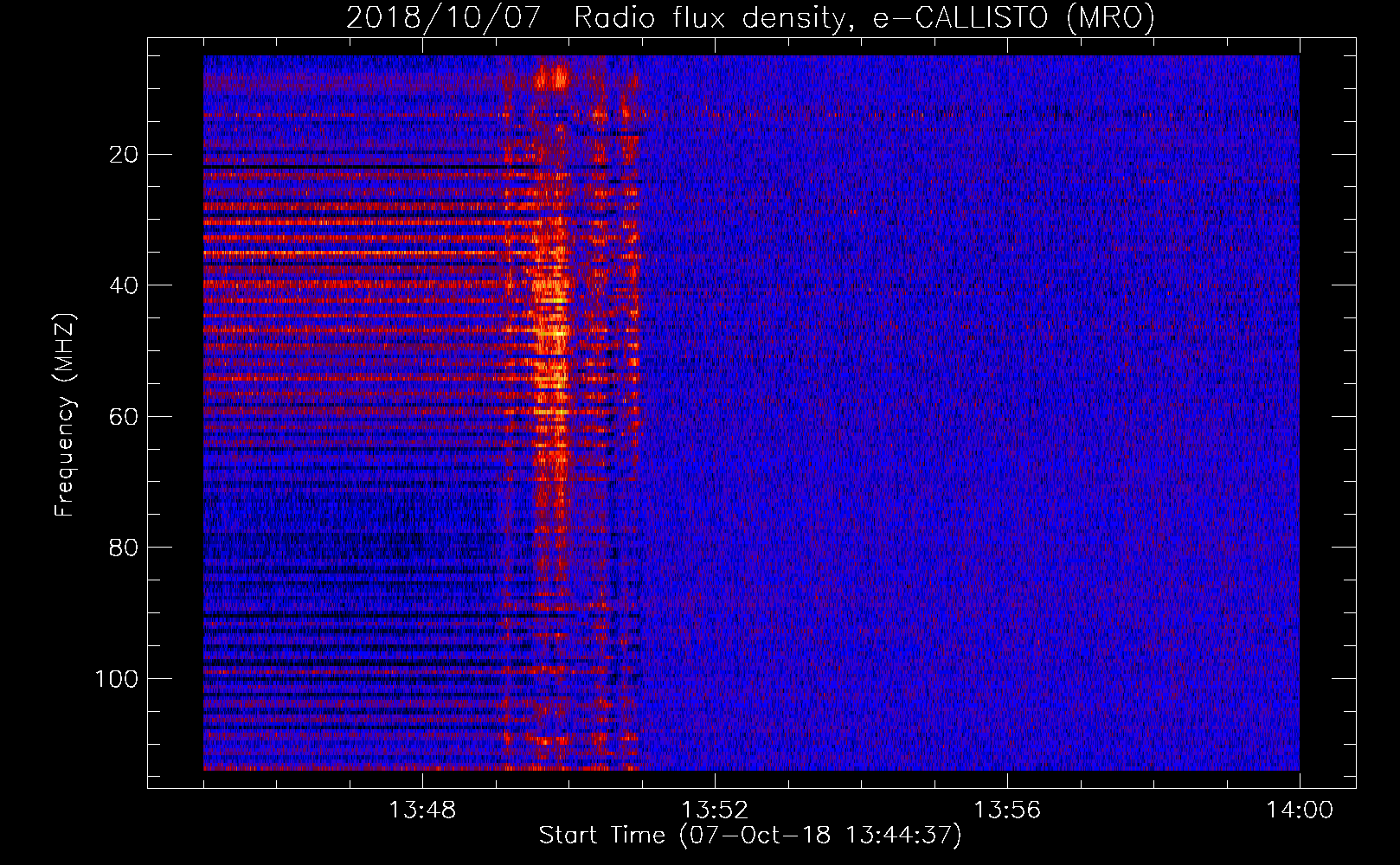Viewport: 1400px width, 865px height.
Task: Click the 'Start Time (07-Oct-18 13:44:37)' label
Action: (x=750, y=836)
